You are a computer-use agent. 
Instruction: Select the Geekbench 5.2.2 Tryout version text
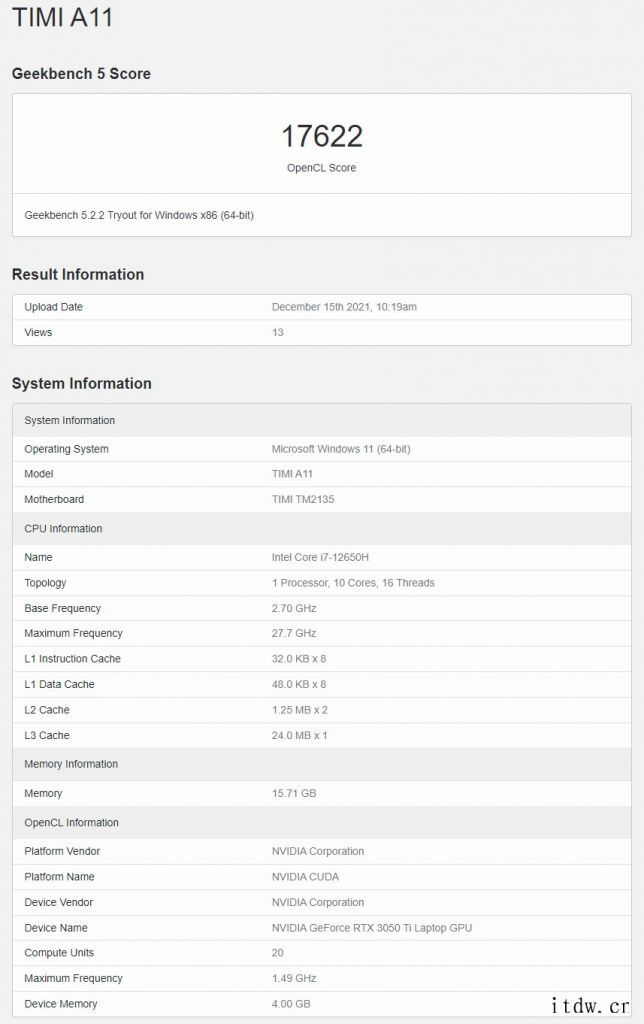coord(139,215)
